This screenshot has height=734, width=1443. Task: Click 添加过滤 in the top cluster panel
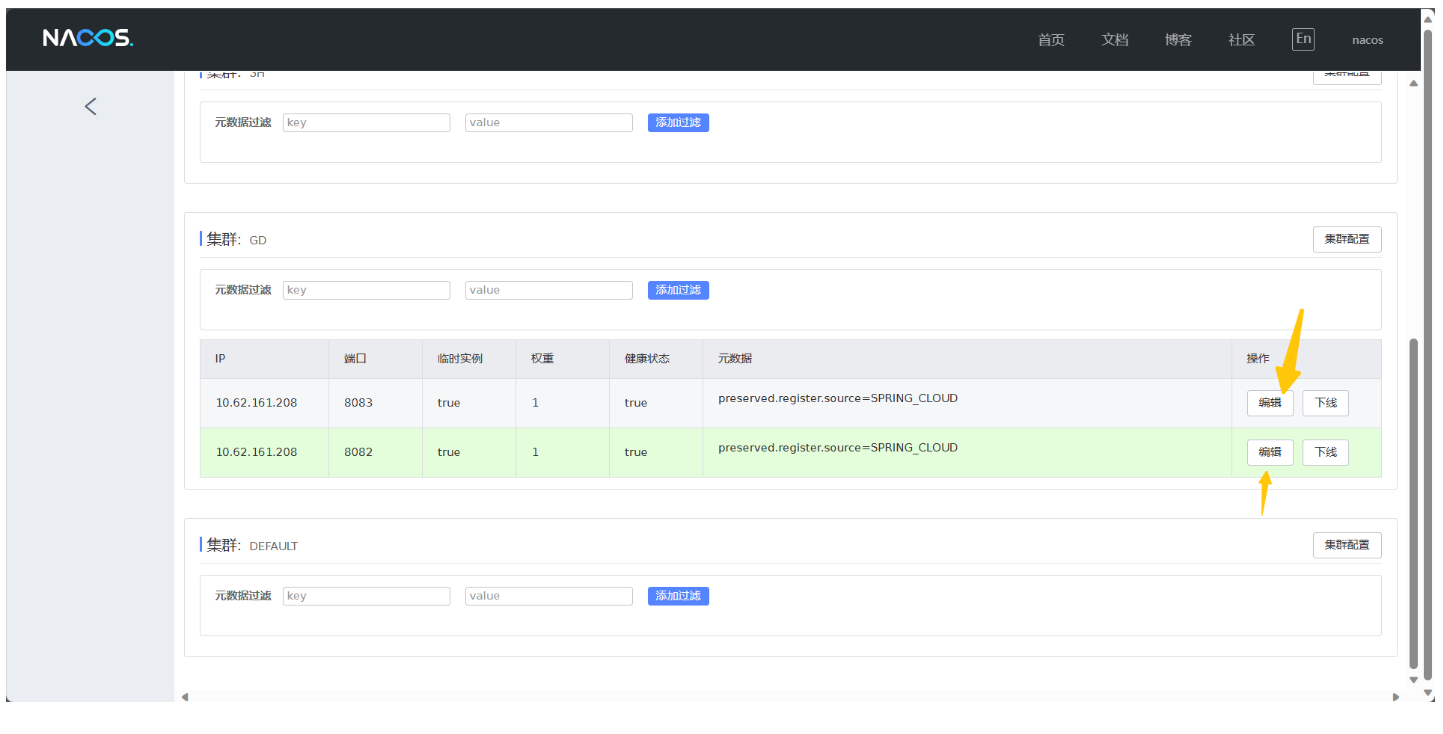[x=678, y=122]
